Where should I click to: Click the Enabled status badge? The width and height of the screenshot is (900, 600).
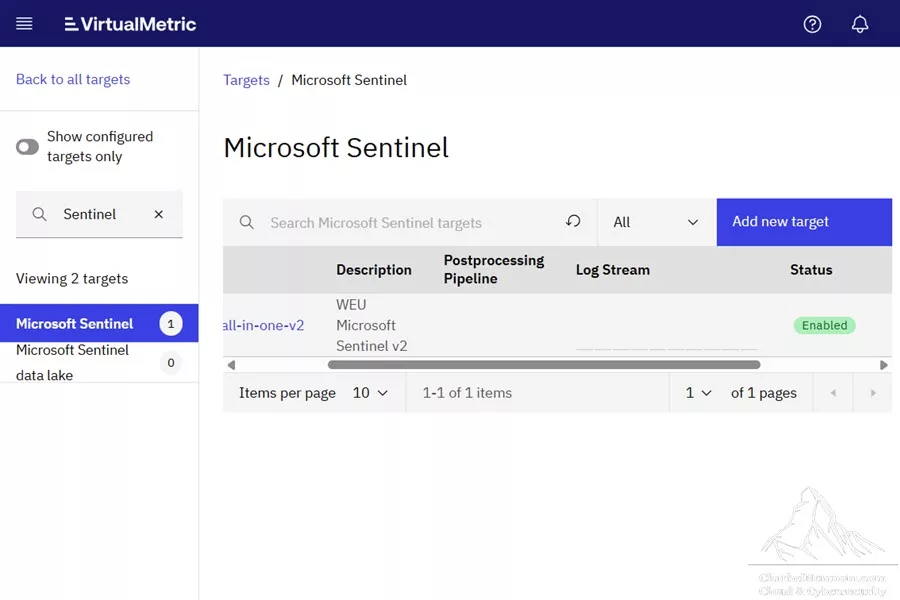[x=824, y=326]
